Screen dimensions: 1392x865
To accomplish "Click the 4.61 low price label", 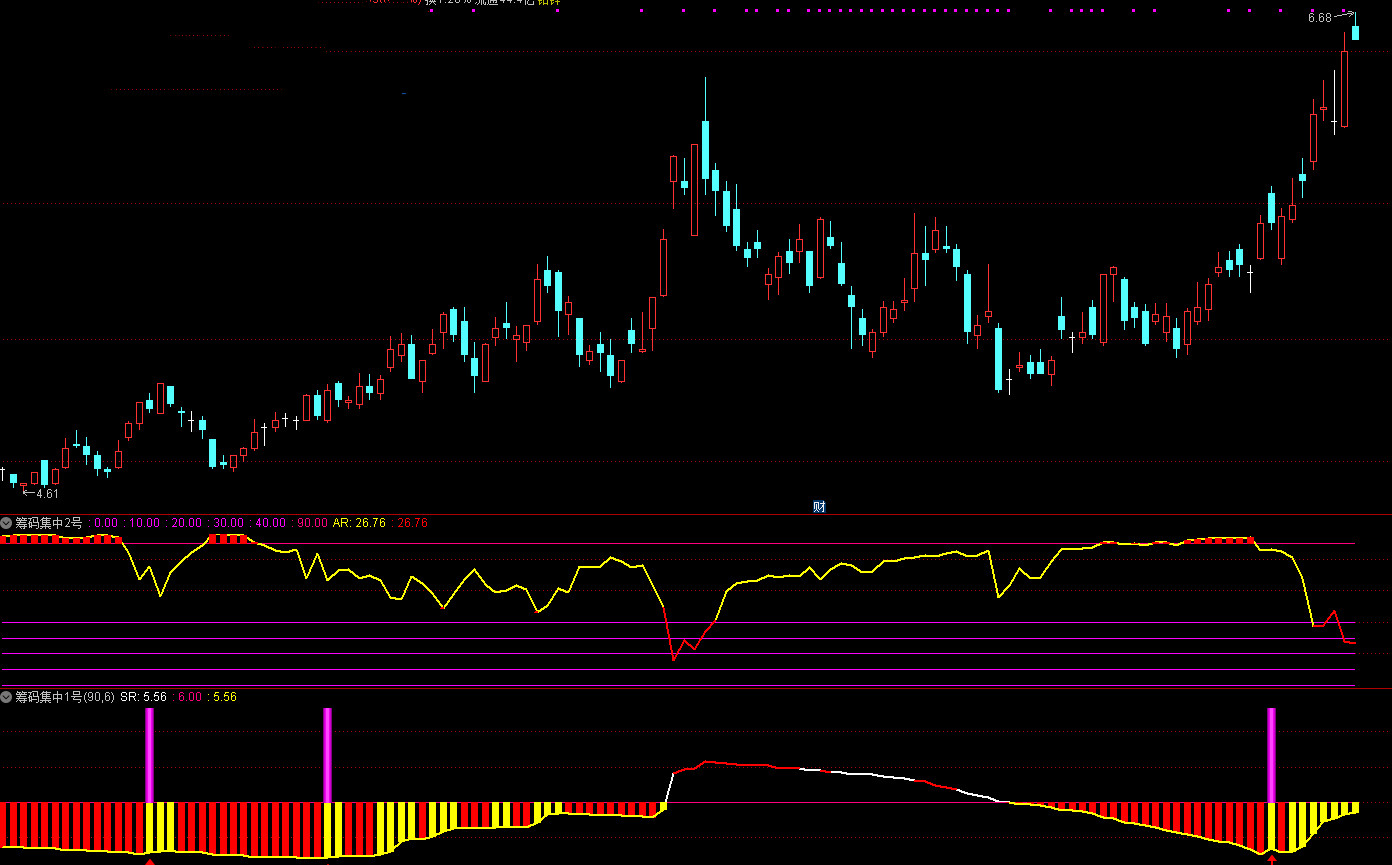I will click(47, 493).
